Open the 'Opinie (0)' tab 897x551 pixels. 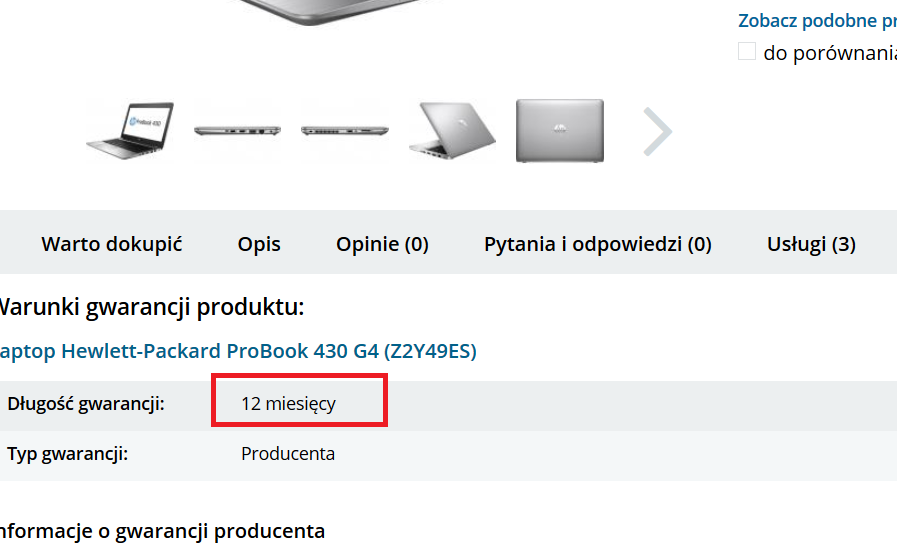pyautogui.click(x=382, y=244)
